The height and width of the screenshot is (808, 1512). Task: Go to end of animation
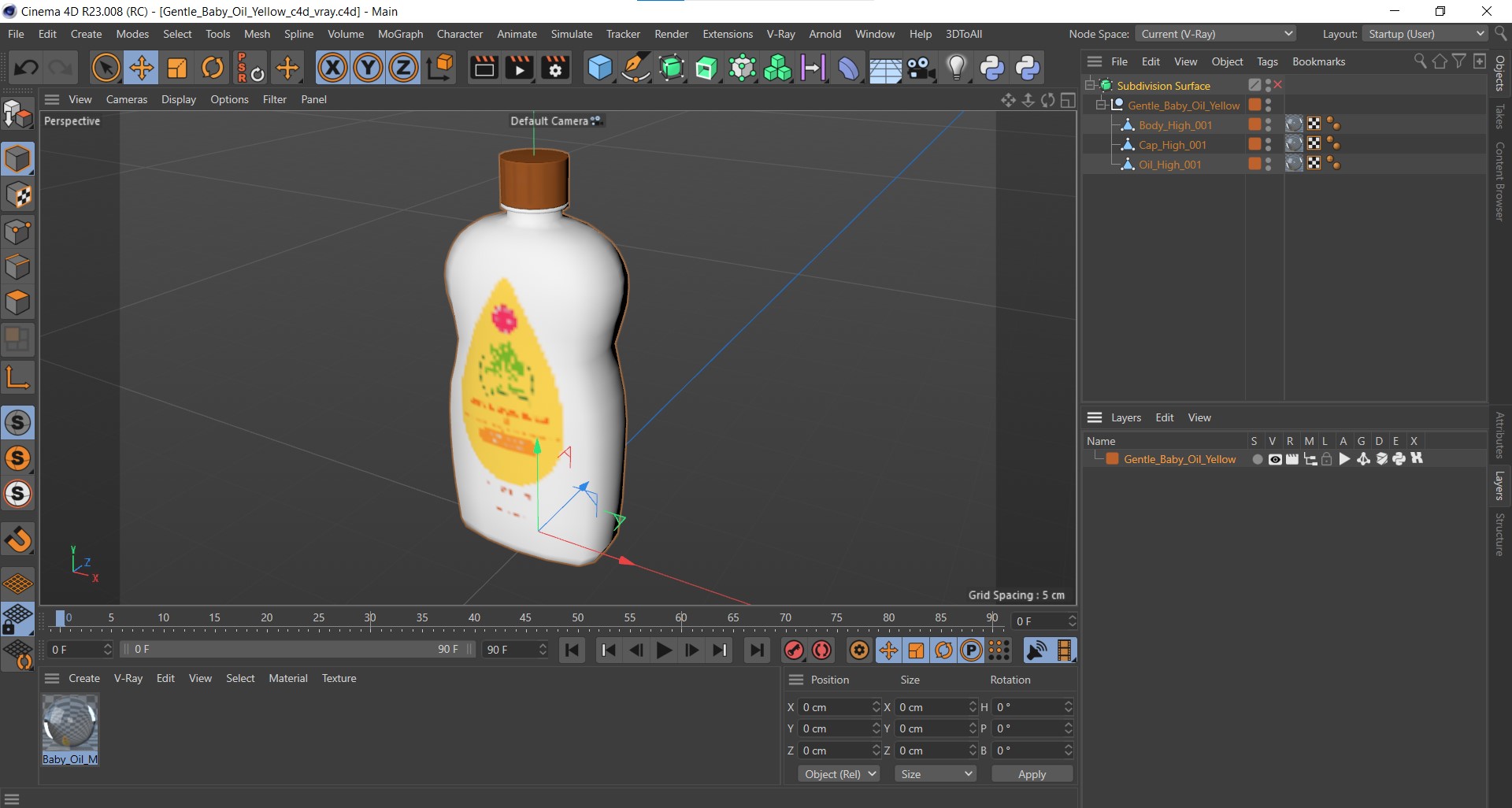(756, 650)
